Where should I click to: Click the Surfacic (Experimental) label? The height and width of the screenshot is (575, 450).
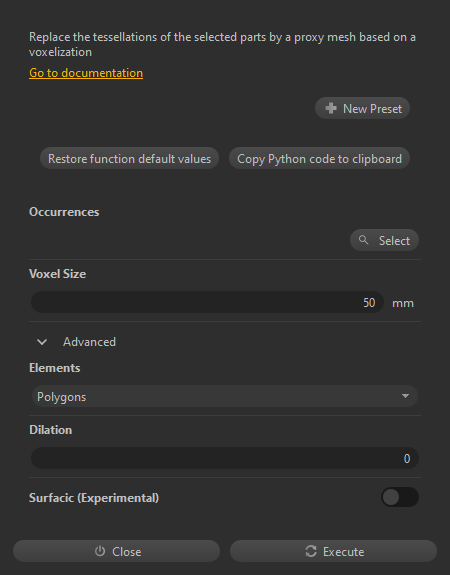[x=94, y=498]
